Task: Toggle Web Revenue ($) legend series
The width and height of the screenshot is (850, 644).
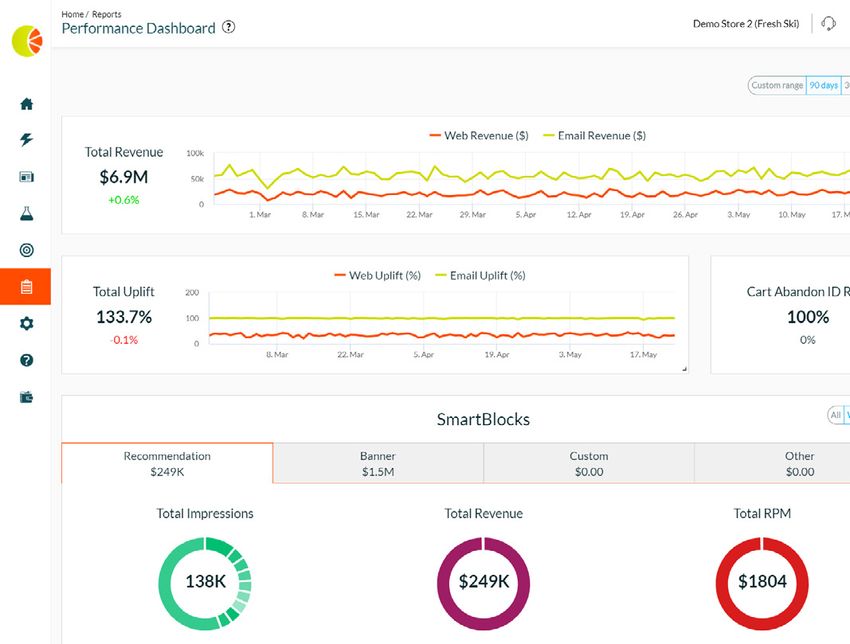Action: 479,136
